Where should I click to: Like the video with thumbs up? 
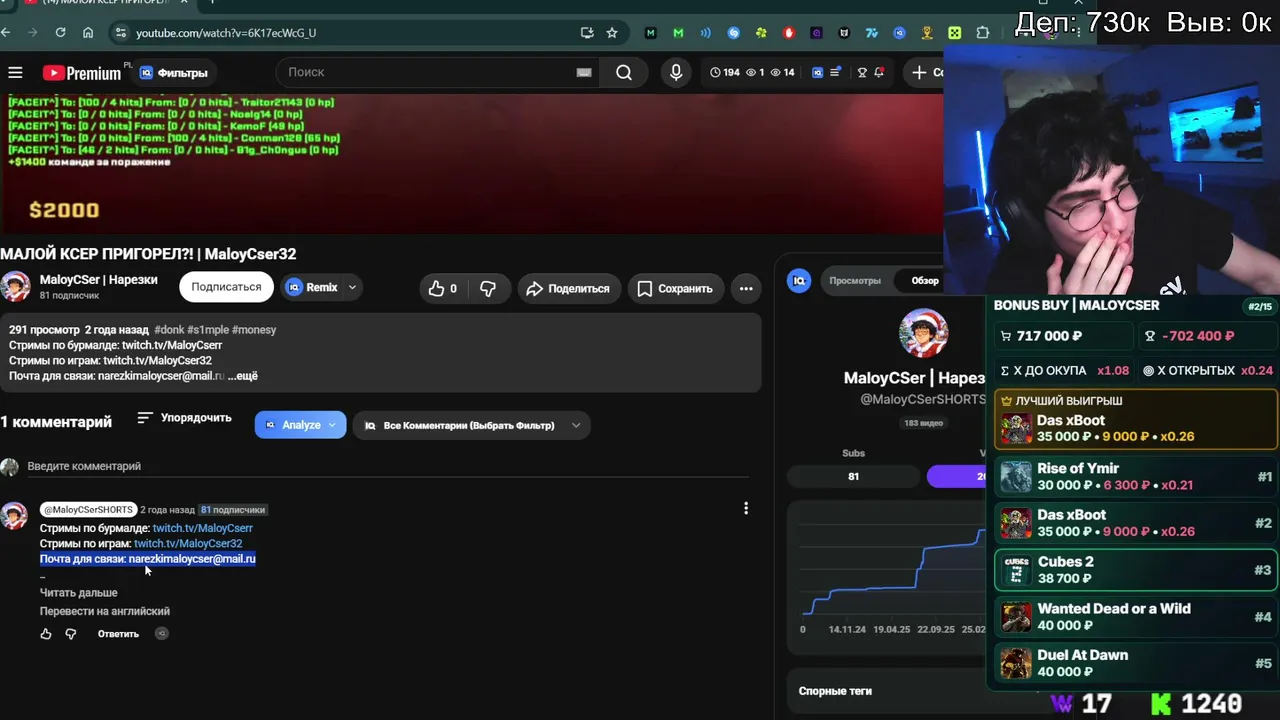[x=442, y=288]
